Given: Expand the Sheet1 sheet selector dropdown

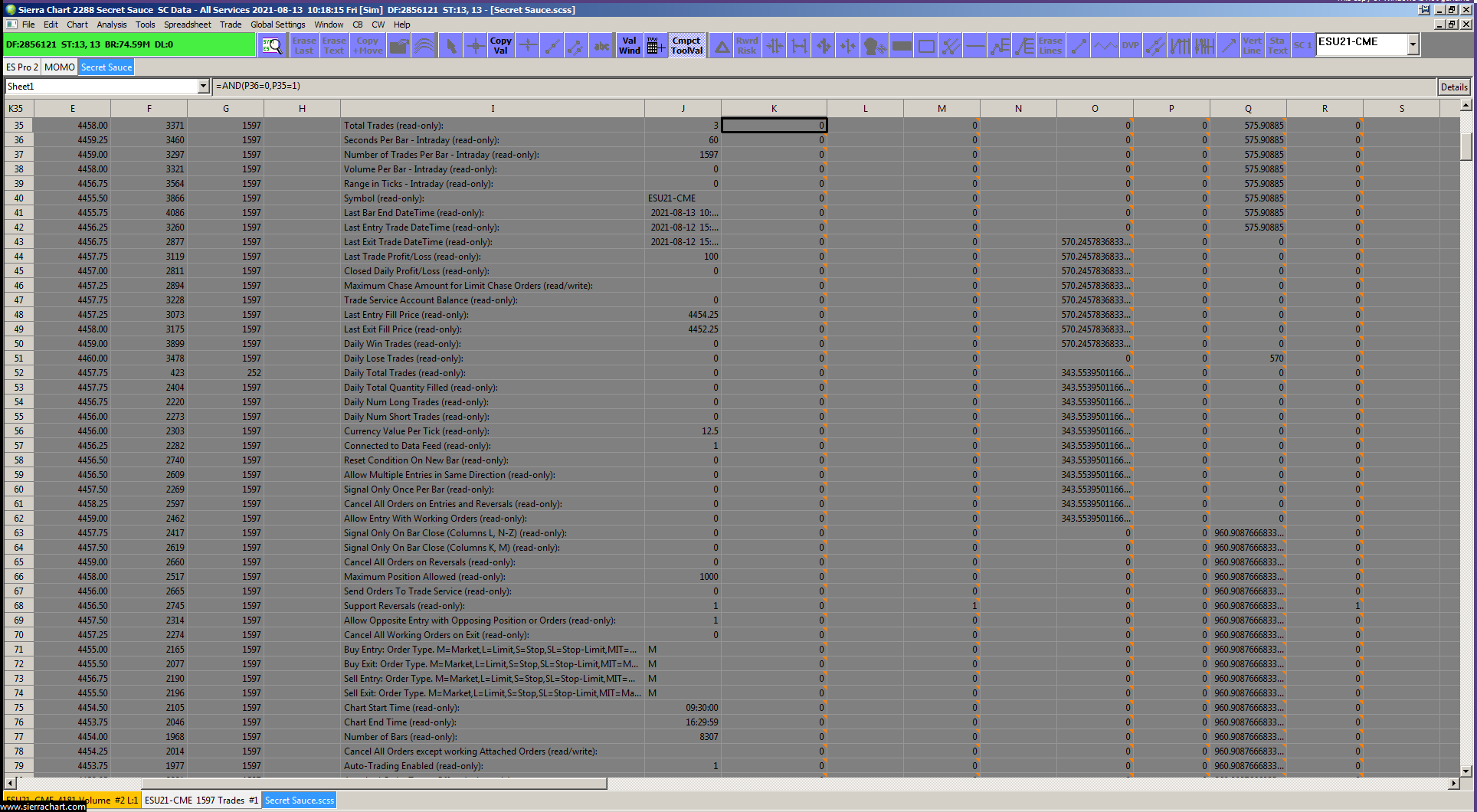Looking at the screenshot, I should point(203,87).
